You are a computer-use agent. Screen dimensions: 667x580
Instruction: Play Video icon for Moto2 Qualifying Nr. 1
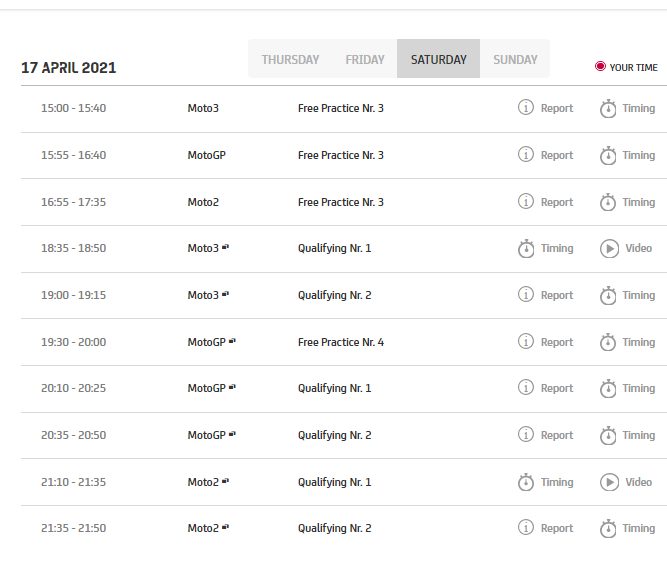point(610,482)
